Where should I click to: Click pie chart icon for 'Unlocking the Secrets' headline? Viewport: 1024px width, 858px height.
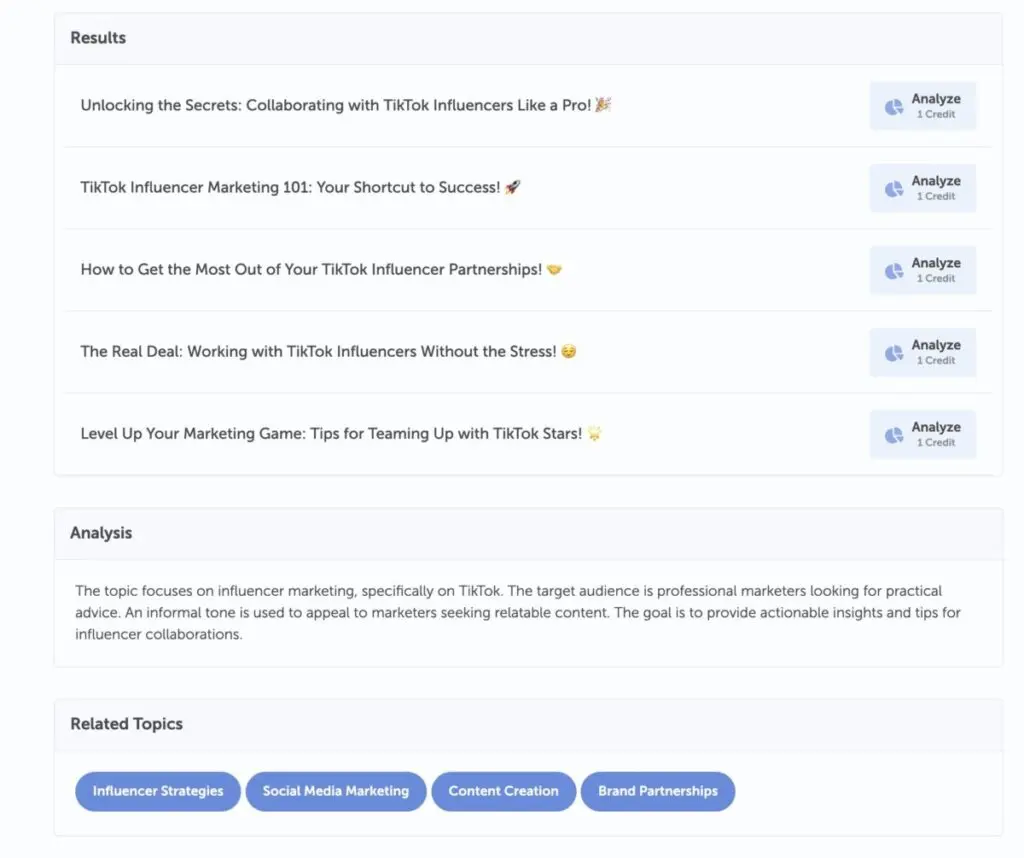point(893,107)
